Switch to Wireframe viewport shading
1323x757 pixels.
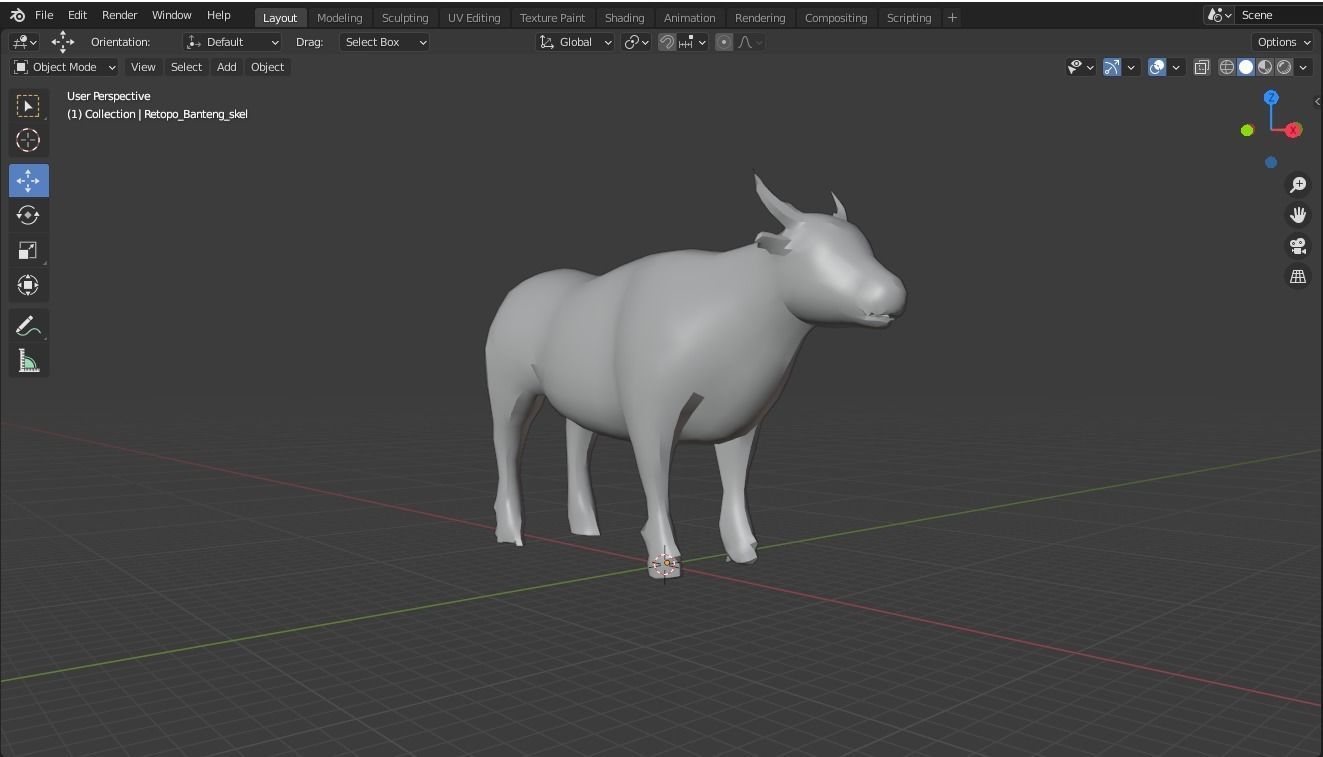pyautogui.click(x=1227, y=67)
